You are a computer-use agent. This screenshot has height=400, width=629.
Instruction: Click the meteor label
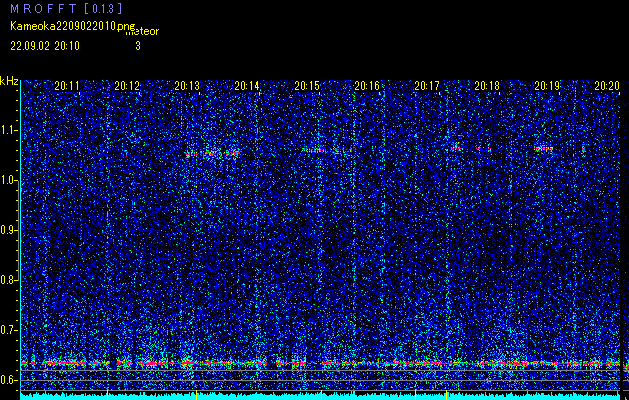click(x=142, y=31)
